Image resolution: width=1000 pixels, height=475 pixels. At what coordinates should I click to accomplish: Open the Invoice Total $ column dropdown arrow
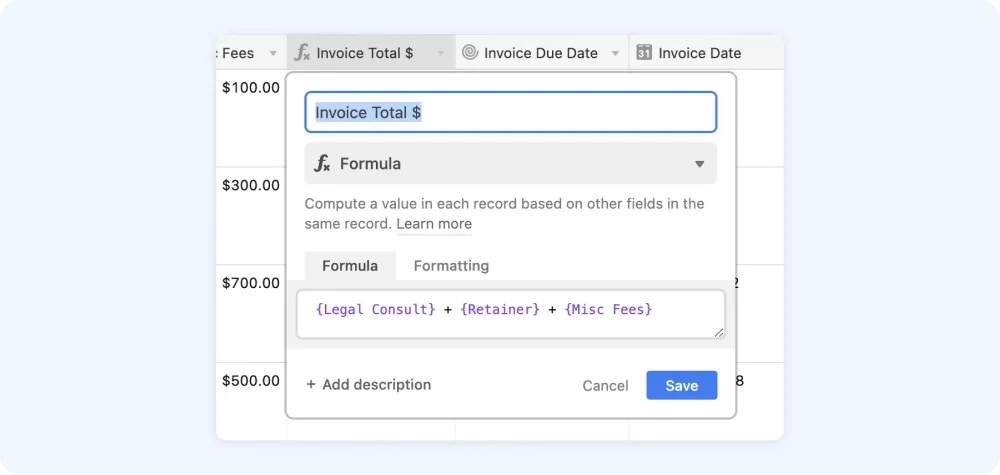[441, 54]
